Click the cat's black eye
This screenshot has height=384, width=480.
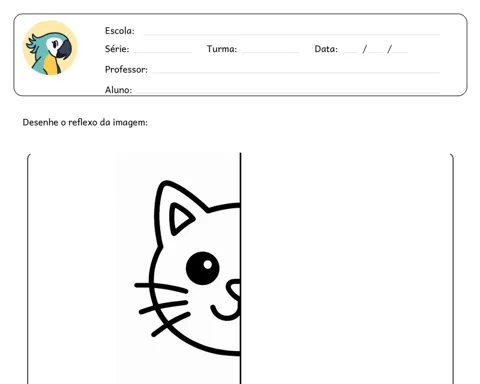tap(203, 268)
